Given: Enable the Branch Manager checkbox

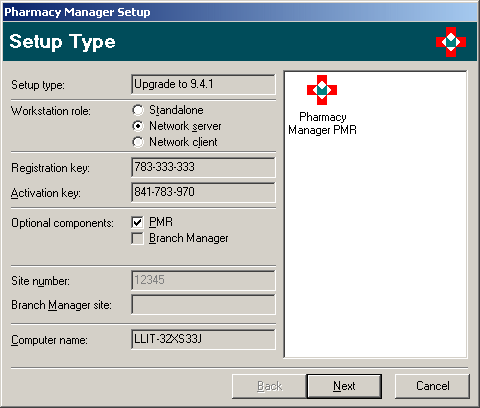Looking at the screenshot, I should point(137,238).
